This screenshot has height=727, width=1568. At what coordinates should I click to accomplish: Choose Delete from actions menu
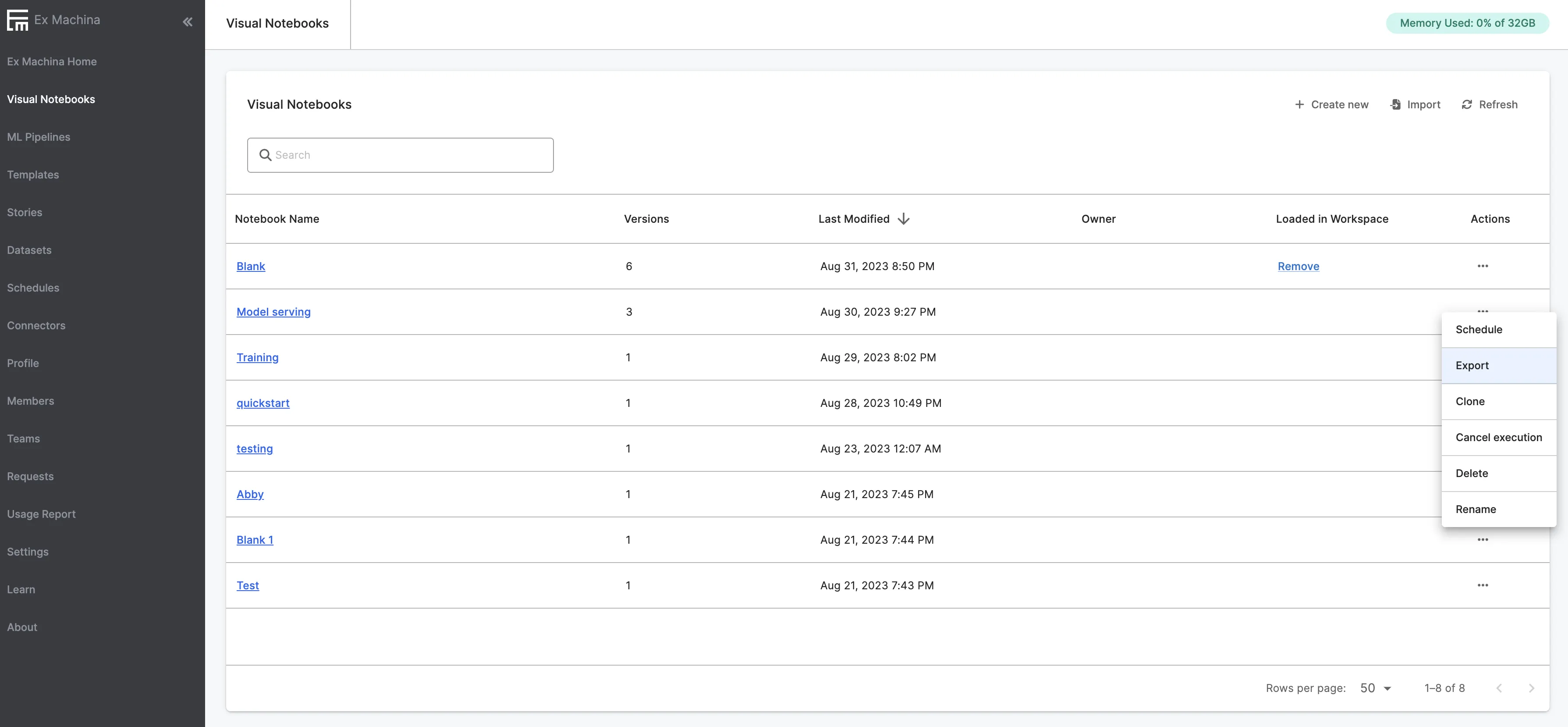pyautogui.click(x=1472, y=473)
